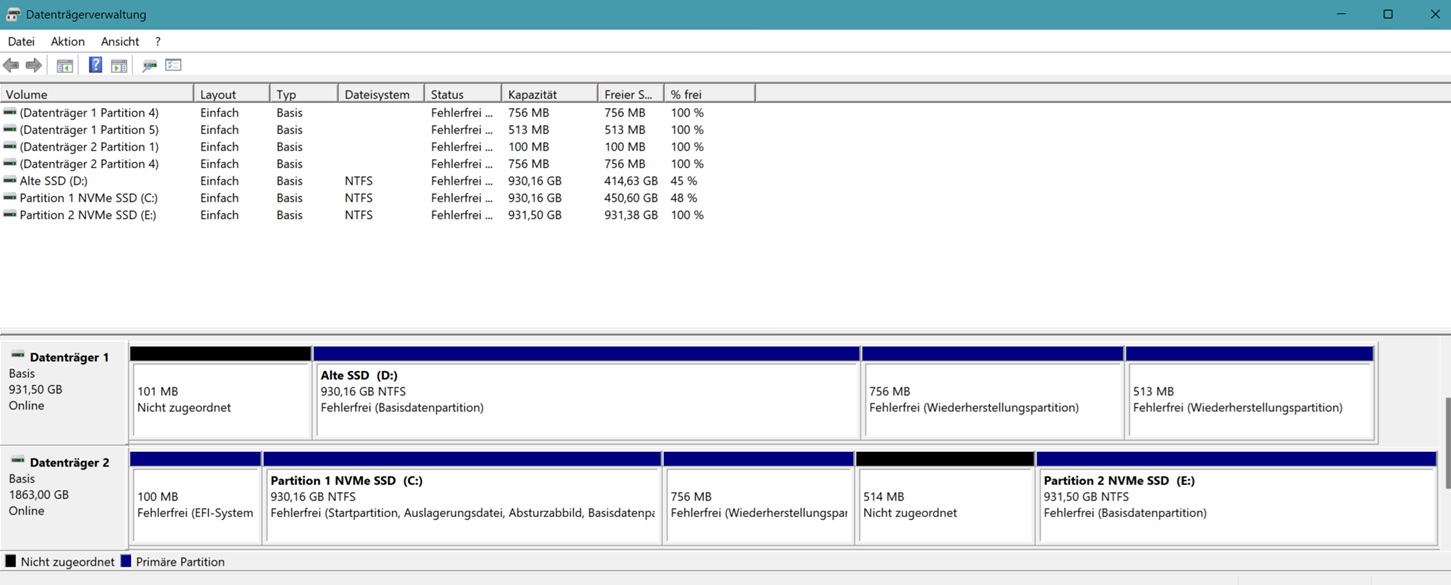Select 756 MB recovery partition on Datenträger 1

point(992,392)
